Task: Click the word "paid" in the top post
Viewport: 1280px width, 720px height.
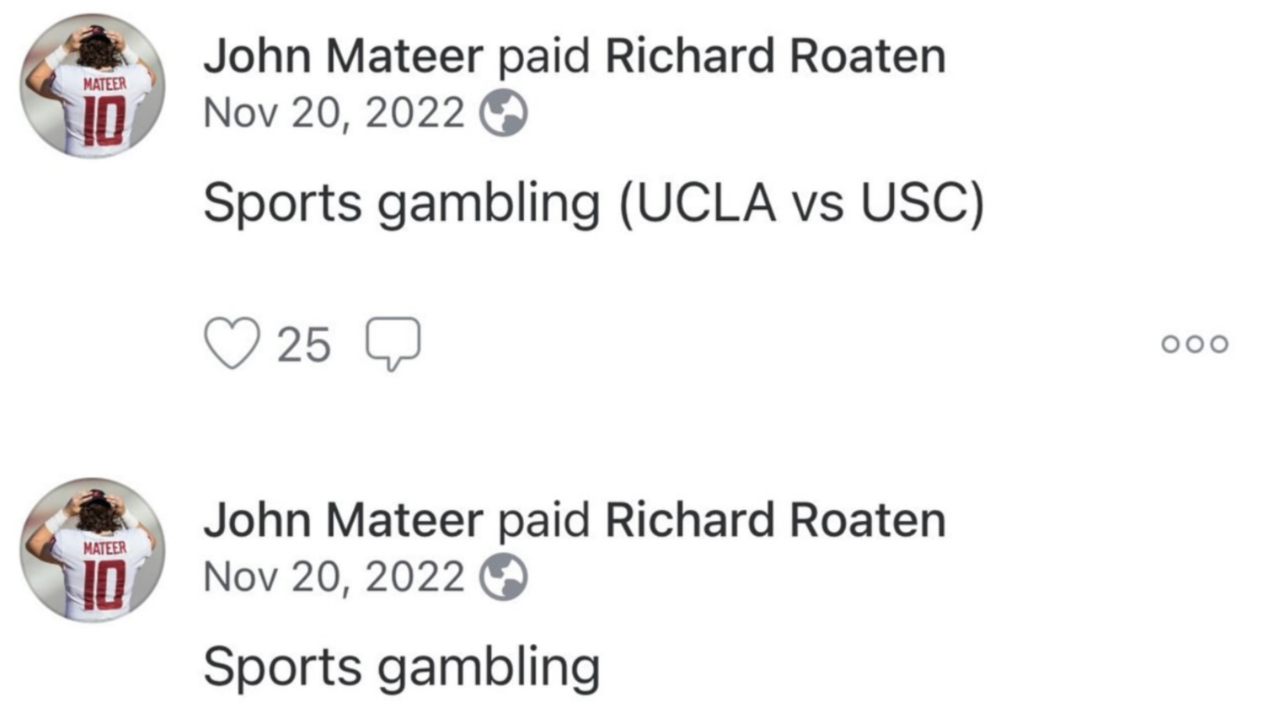Action: (544, 58)
